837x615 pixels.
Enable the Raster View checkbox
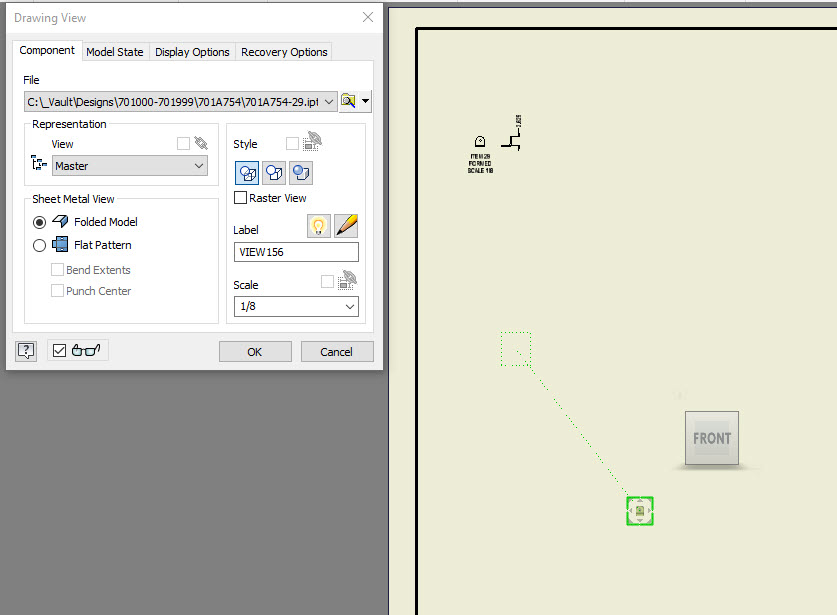pyautogui.click(x=239, y=197)
